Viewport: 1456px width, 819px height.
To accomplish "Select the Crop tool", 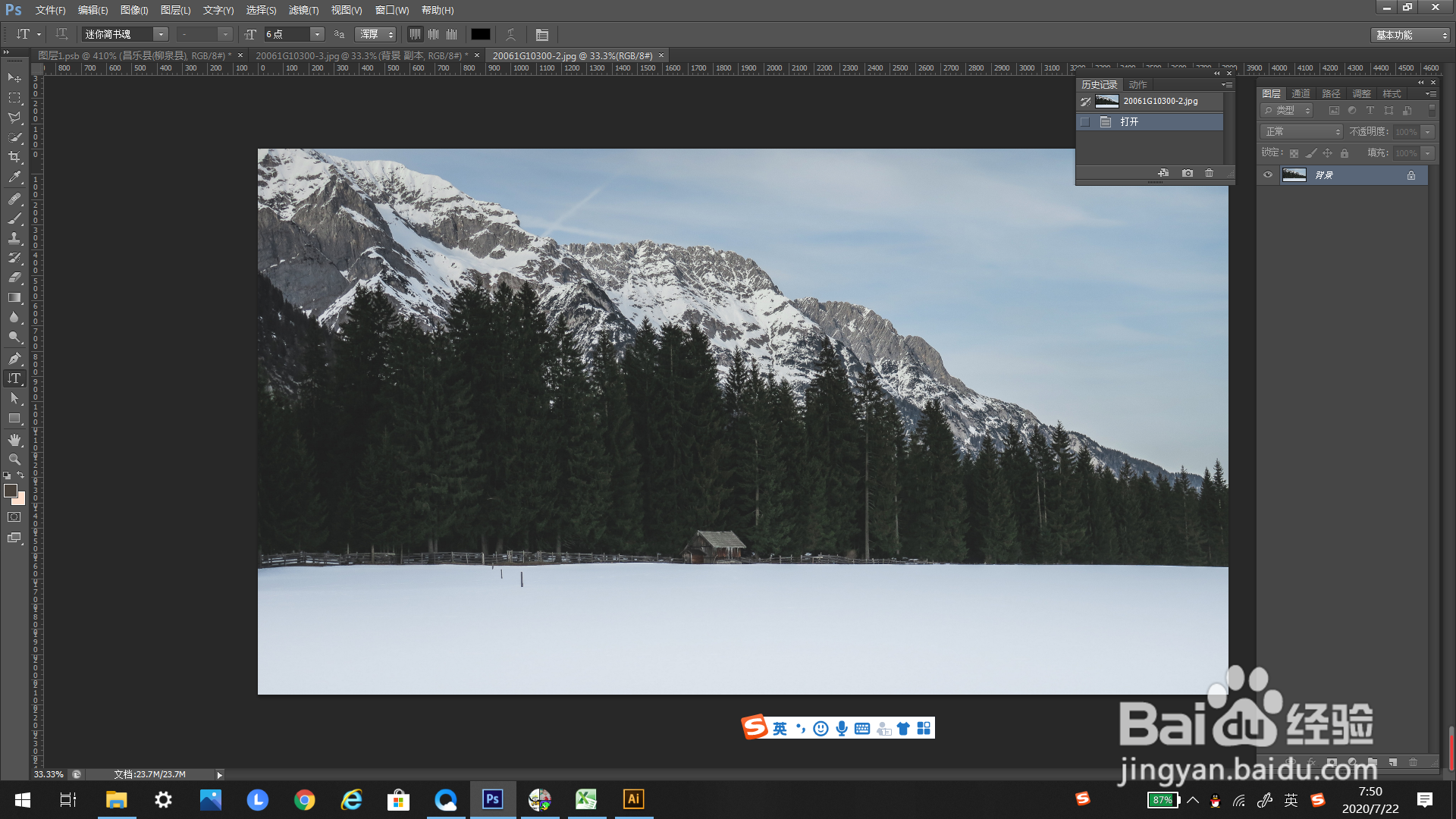I will [x=14, y=157].
